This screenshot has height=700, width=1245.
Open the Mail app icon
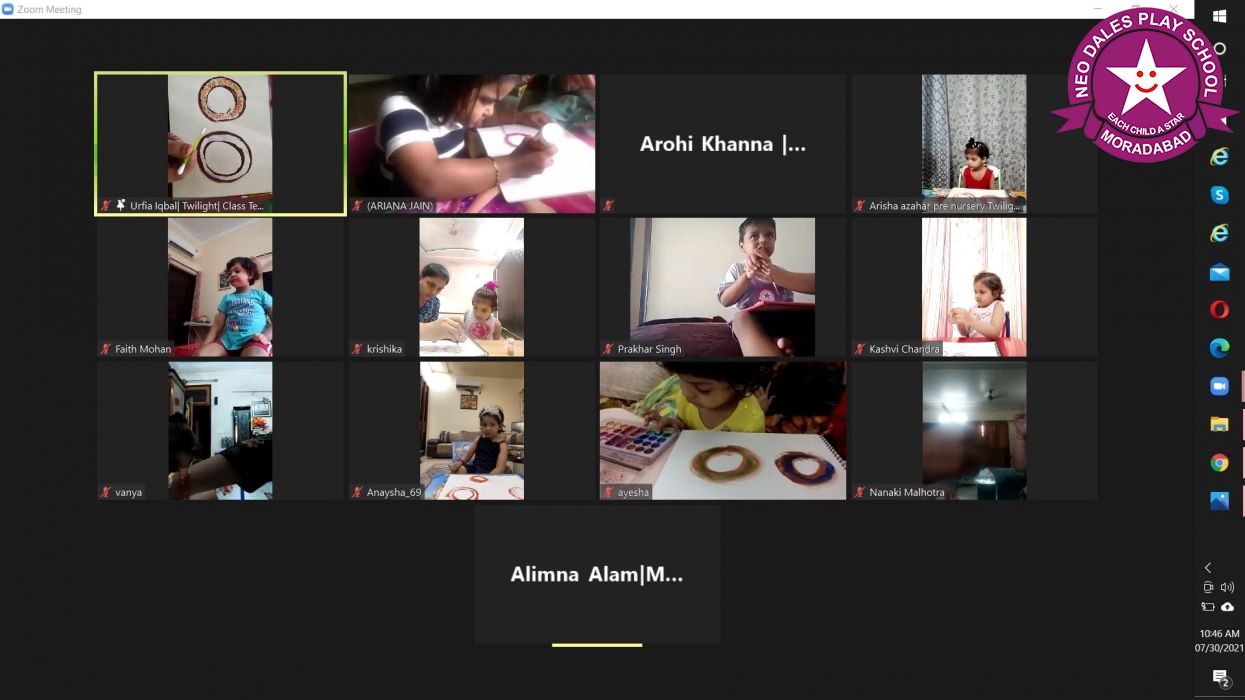point(1219,272)
